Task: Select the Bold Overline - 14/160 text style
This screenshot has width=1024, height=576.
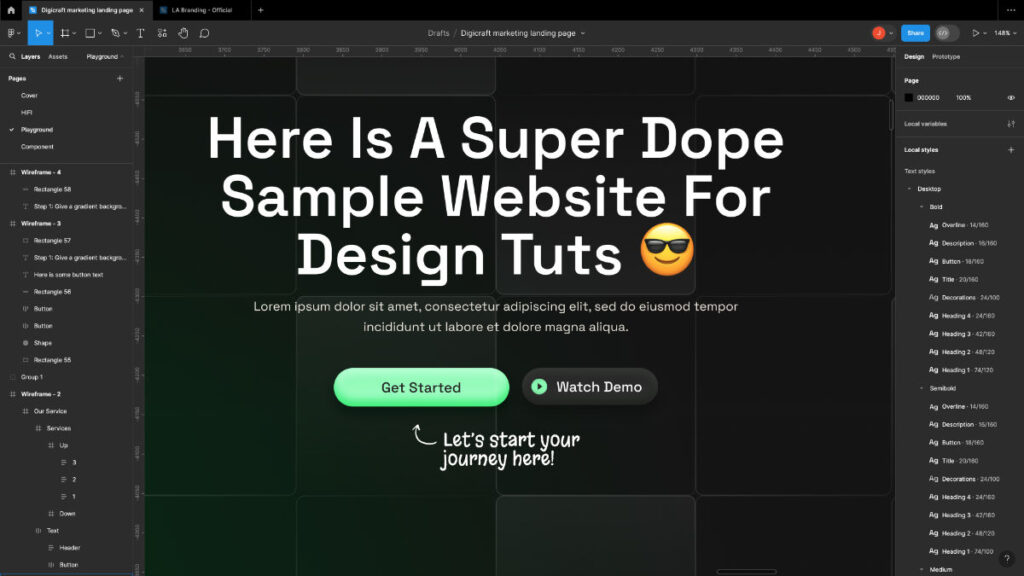Action: pyautogui.click(x=961, y=225)
